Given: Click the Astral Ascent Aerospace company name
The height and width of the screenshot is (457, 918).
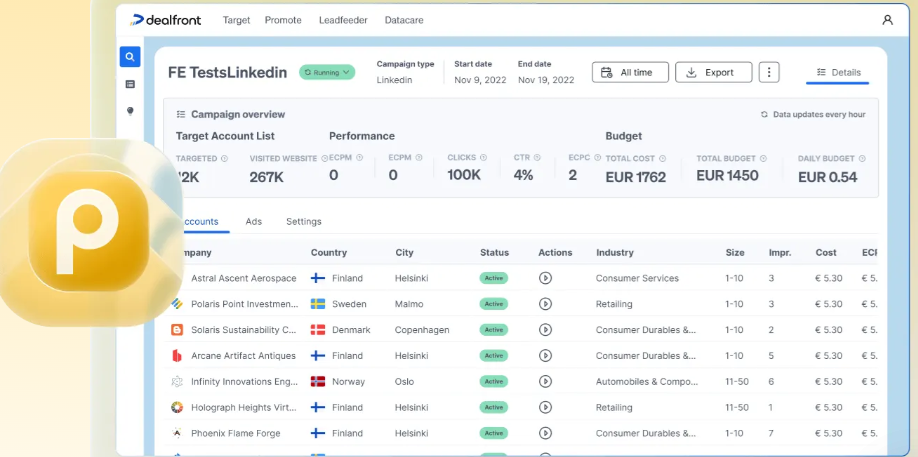Looking at the screenshot, I should coord(244,278).
